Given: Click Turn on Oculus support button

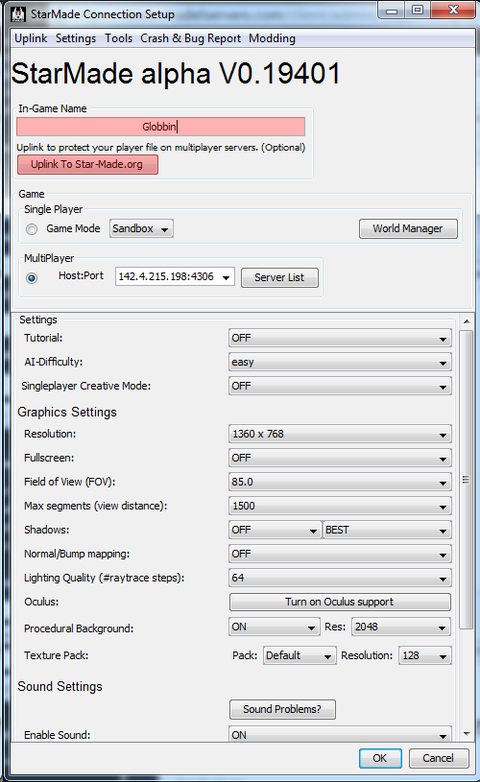Looking at the screenshot, I should pos(340,602).
